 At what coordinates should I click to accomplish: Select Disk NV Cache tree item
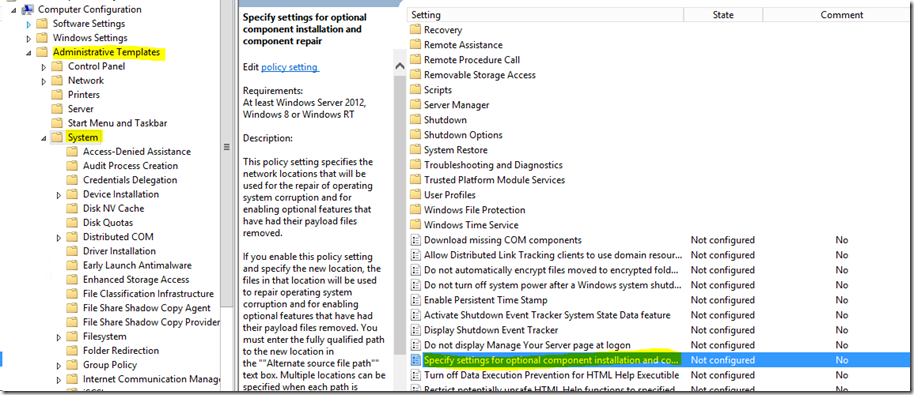(x=114, y=208)
